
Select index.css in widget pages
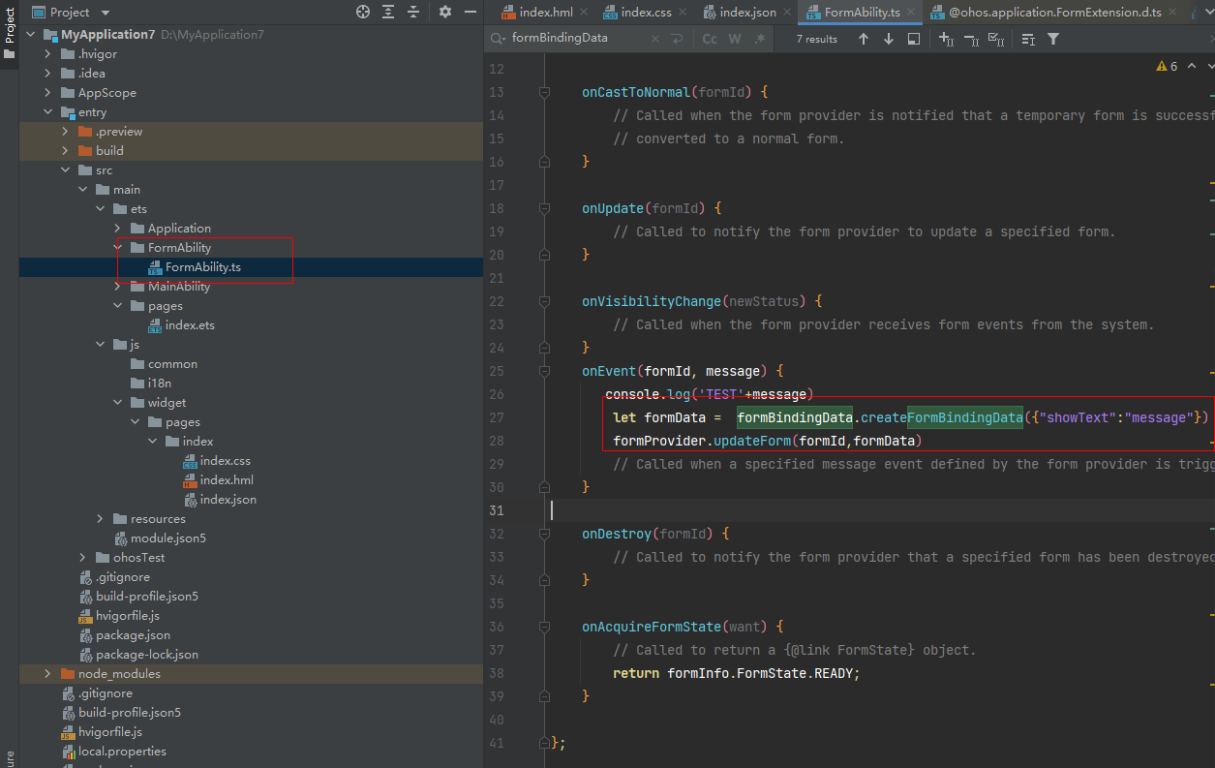(225, 460)
